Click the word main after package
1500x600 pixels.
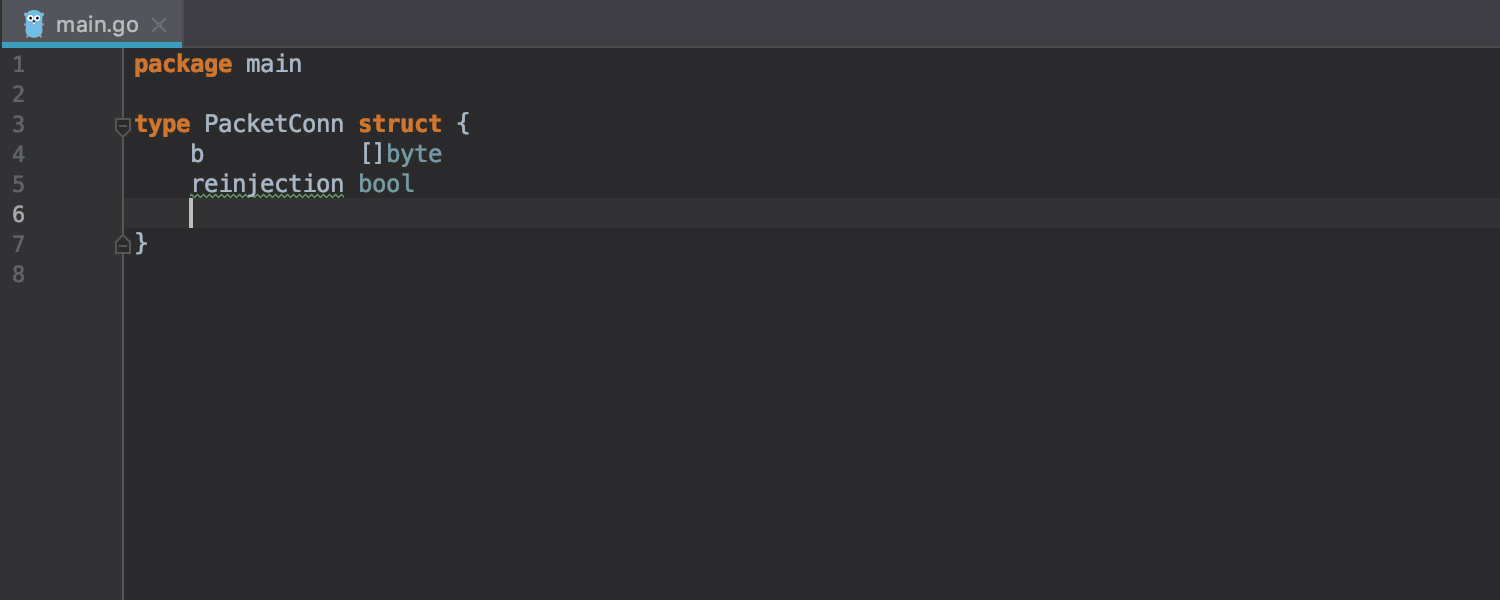(274, 64)
